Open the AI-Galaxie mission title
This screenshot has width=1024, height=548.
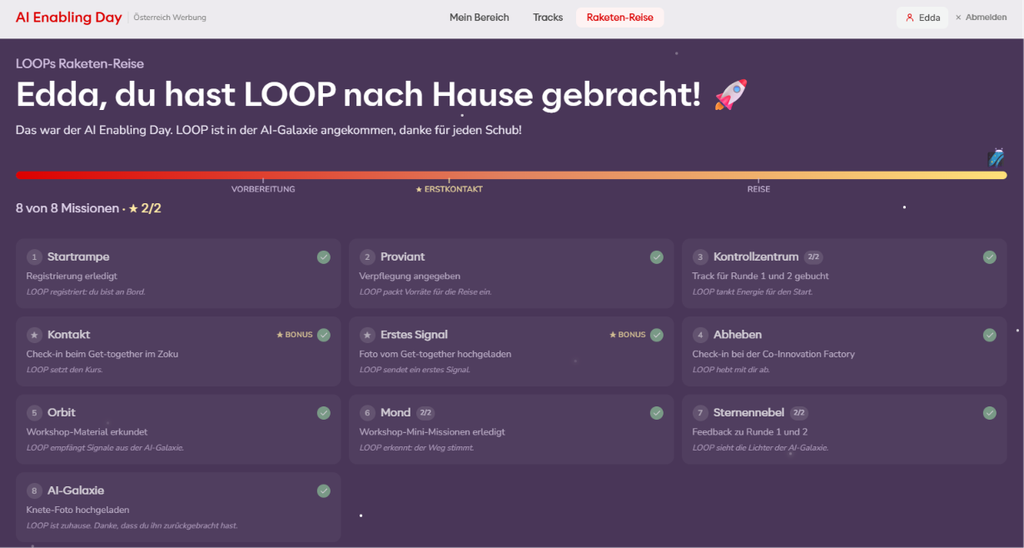coord(76,491)
